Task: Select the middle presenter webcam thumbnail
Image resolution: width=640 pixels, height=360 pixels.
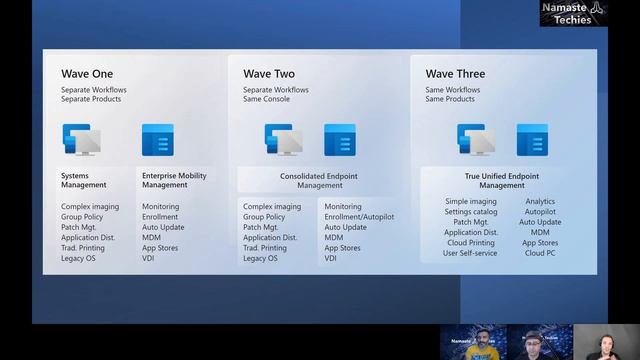Action: coord(540,342)
